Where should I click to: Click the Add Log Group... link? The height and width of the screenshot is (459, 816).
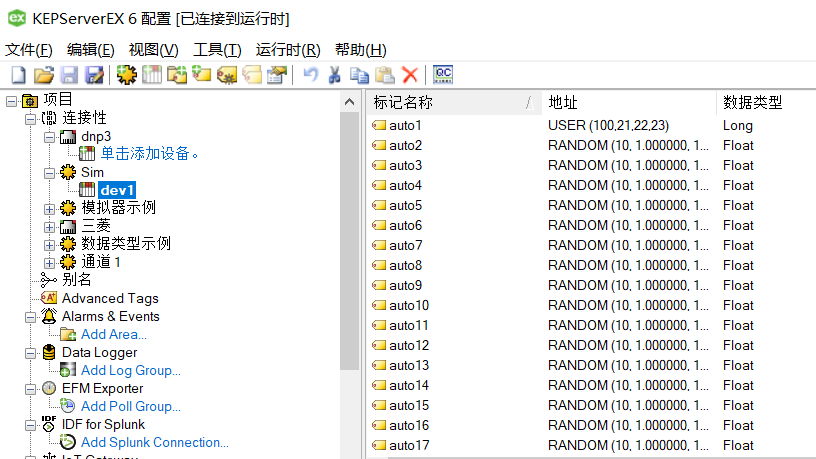(131, 370)
